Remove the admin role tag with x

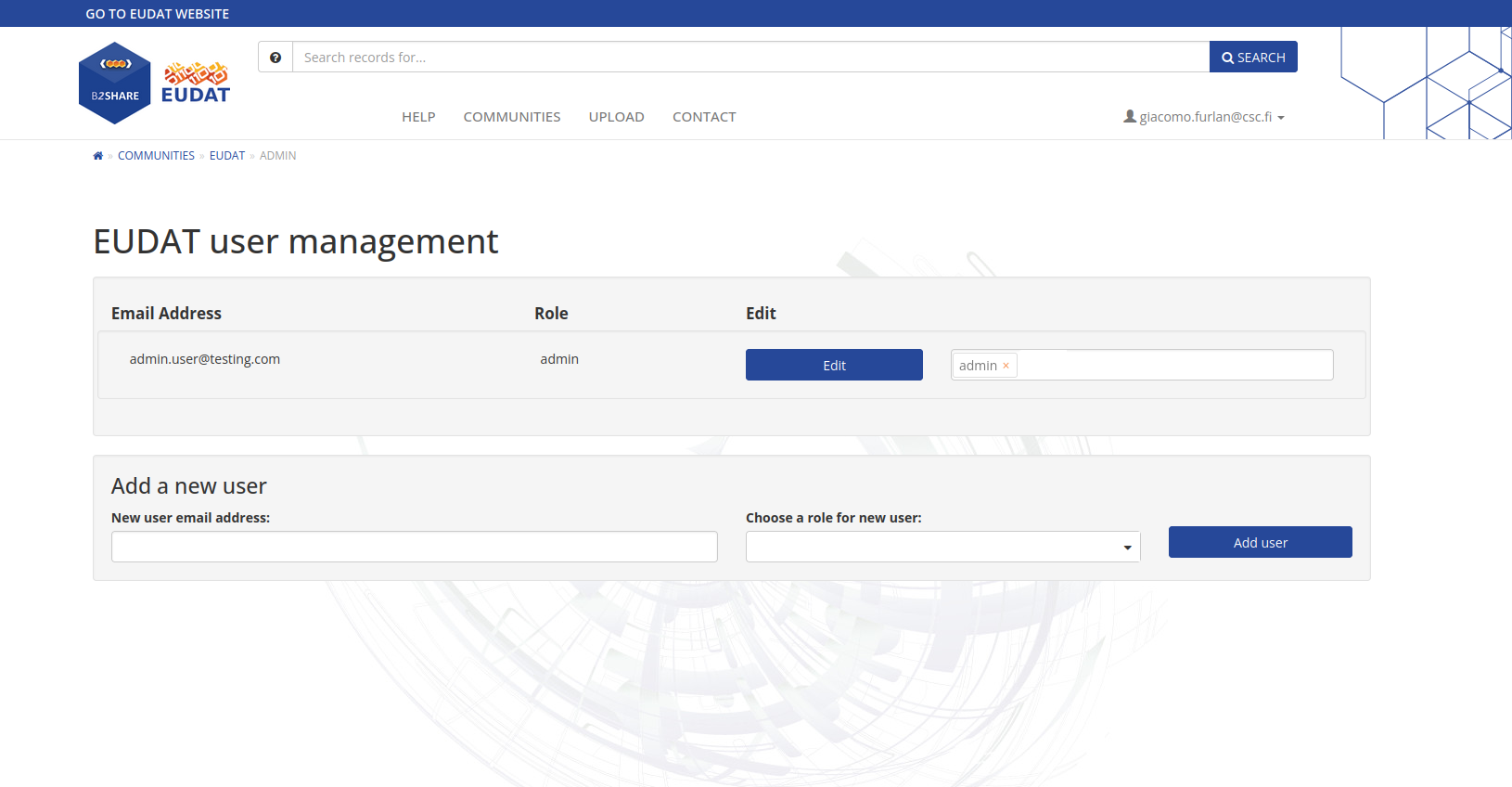tap(1006, 366)
